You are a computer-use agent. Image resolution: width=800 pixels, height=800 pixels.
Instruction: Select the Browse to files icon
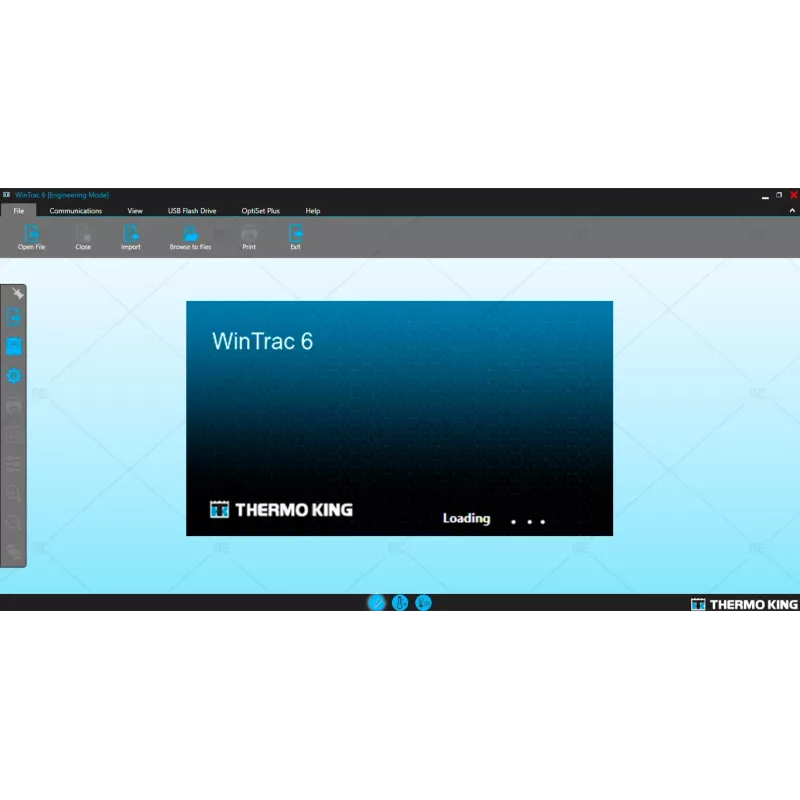(190, 234)
